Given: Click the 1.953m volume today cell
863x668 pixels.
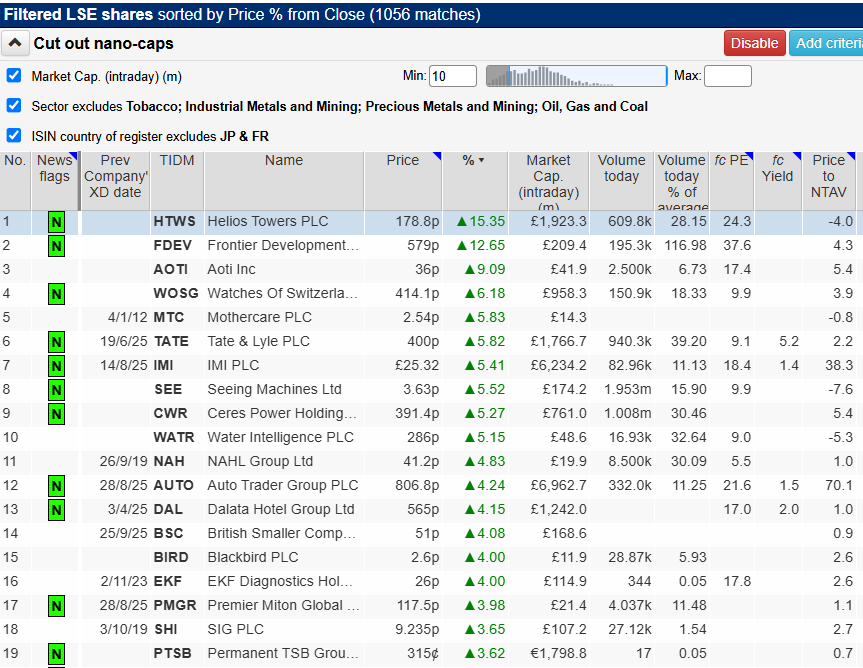Looking at the screenshot, I should click(627, 390).
